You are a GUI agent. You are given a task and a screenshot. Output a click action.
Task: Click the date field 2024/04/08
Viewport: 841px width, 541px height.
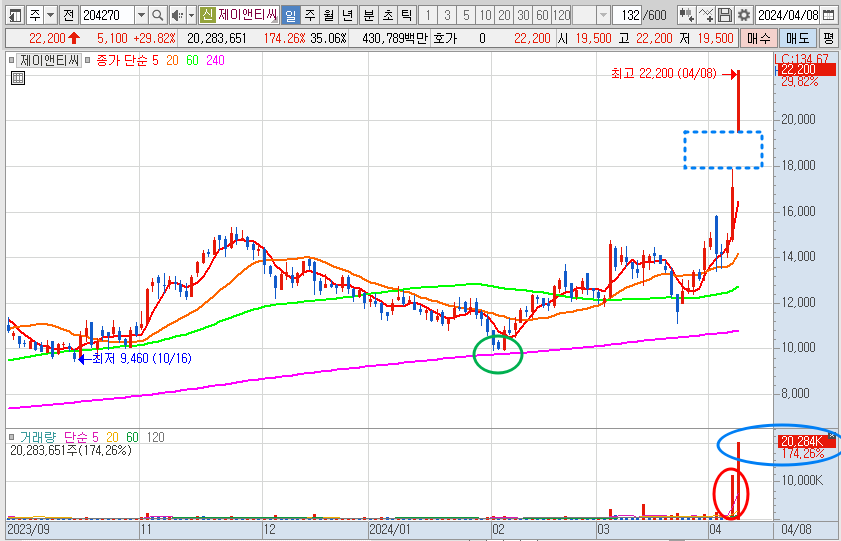[x=788, y=15]
